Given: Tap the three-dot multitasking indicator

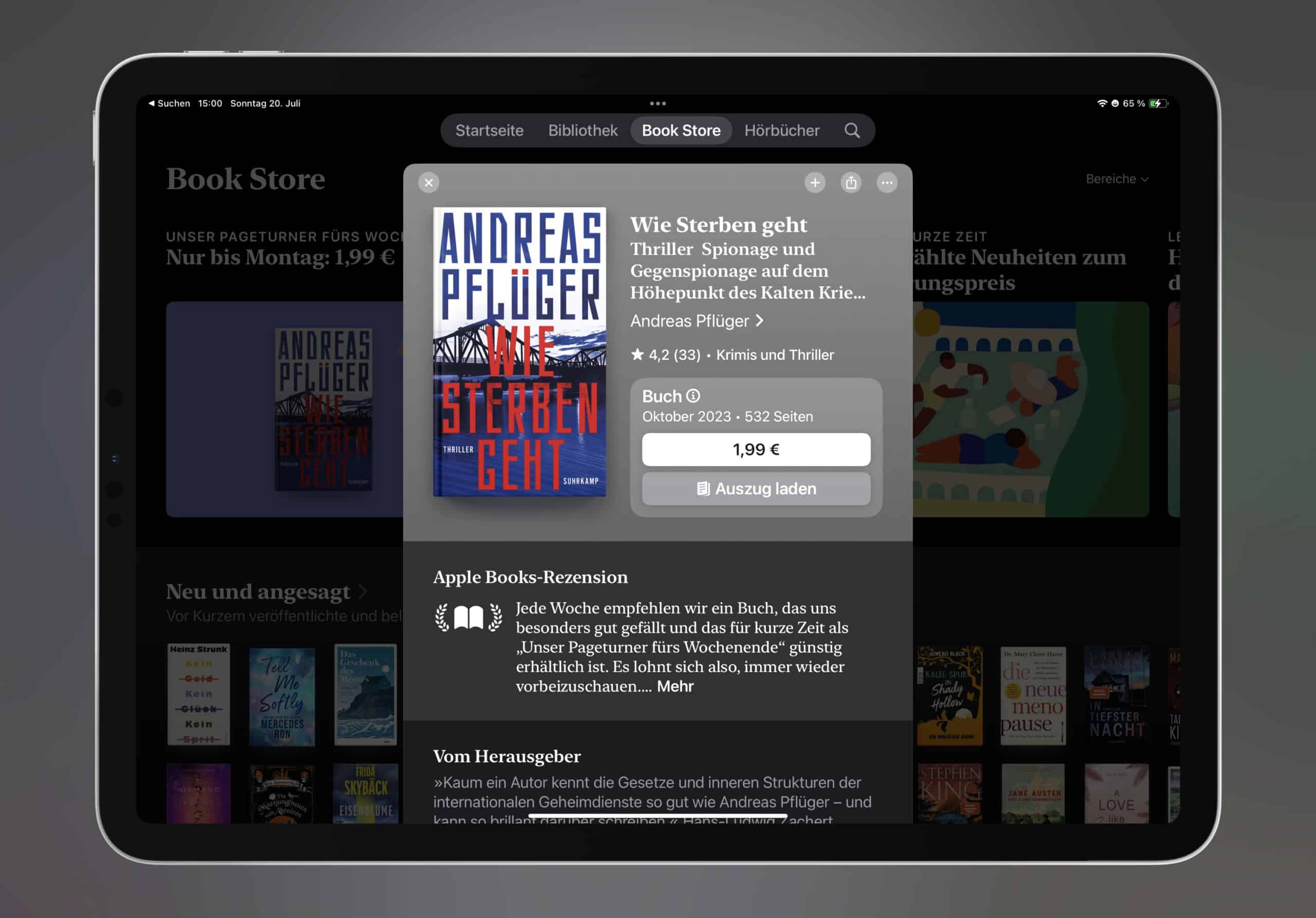Looking at the screenshot, I should (x=657, y=104).
